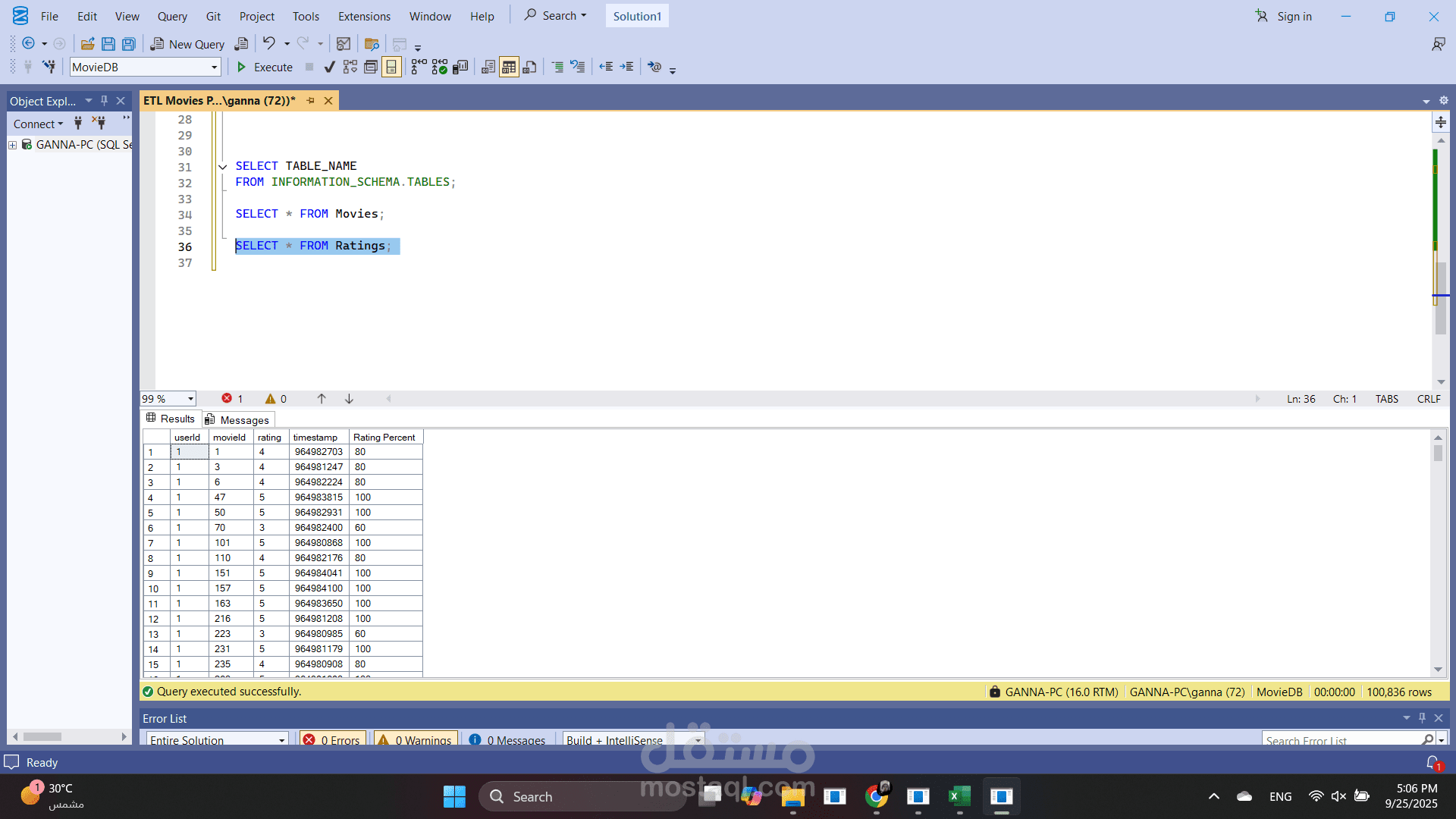The height and width of the screenshot is (819, 1456).
Task: Expand the GANNA-PC server node
Action: pos(12,145)
